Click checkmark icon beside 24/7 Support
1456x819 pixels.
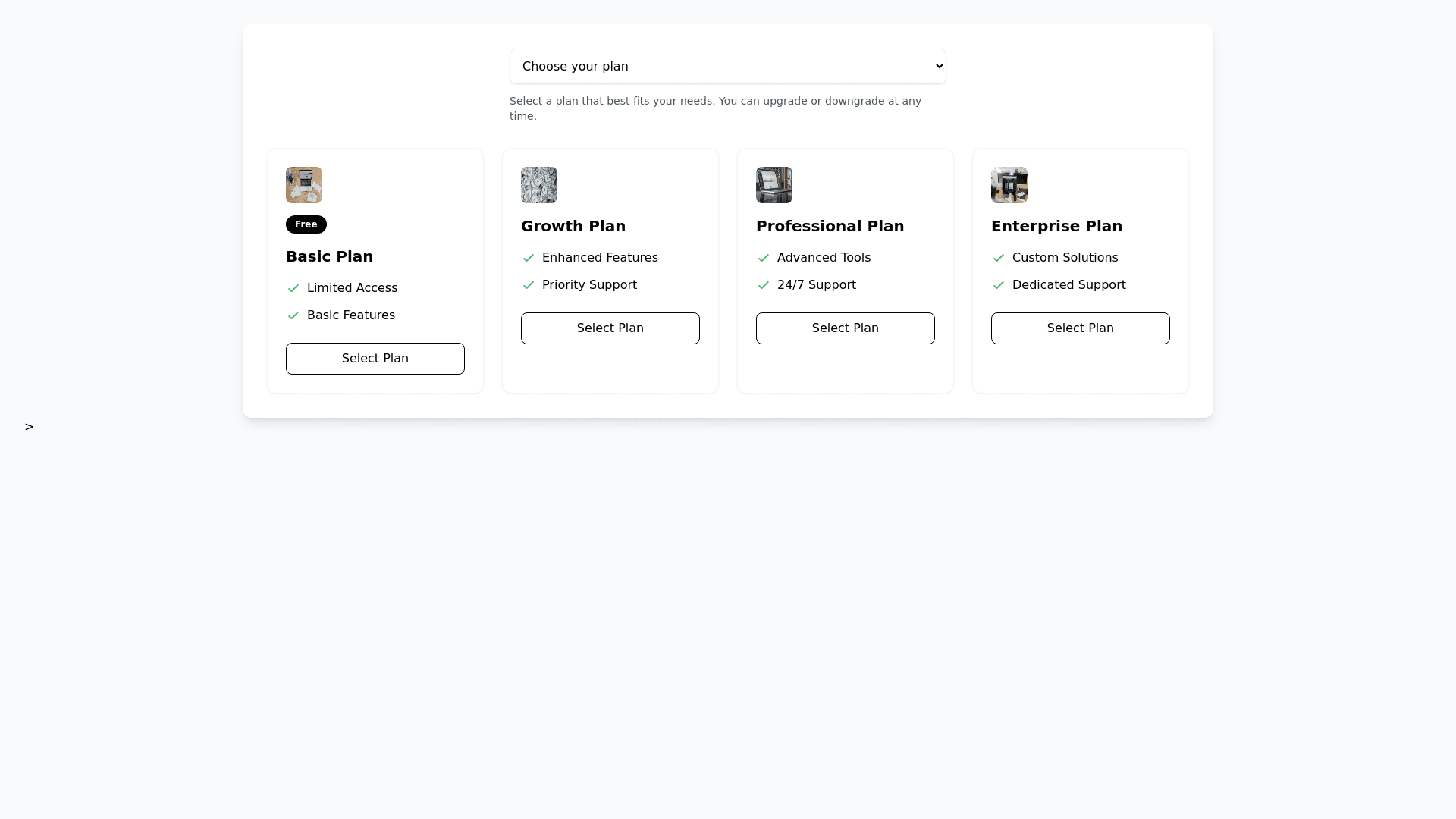pyautogui.click(x=764, y=285)
